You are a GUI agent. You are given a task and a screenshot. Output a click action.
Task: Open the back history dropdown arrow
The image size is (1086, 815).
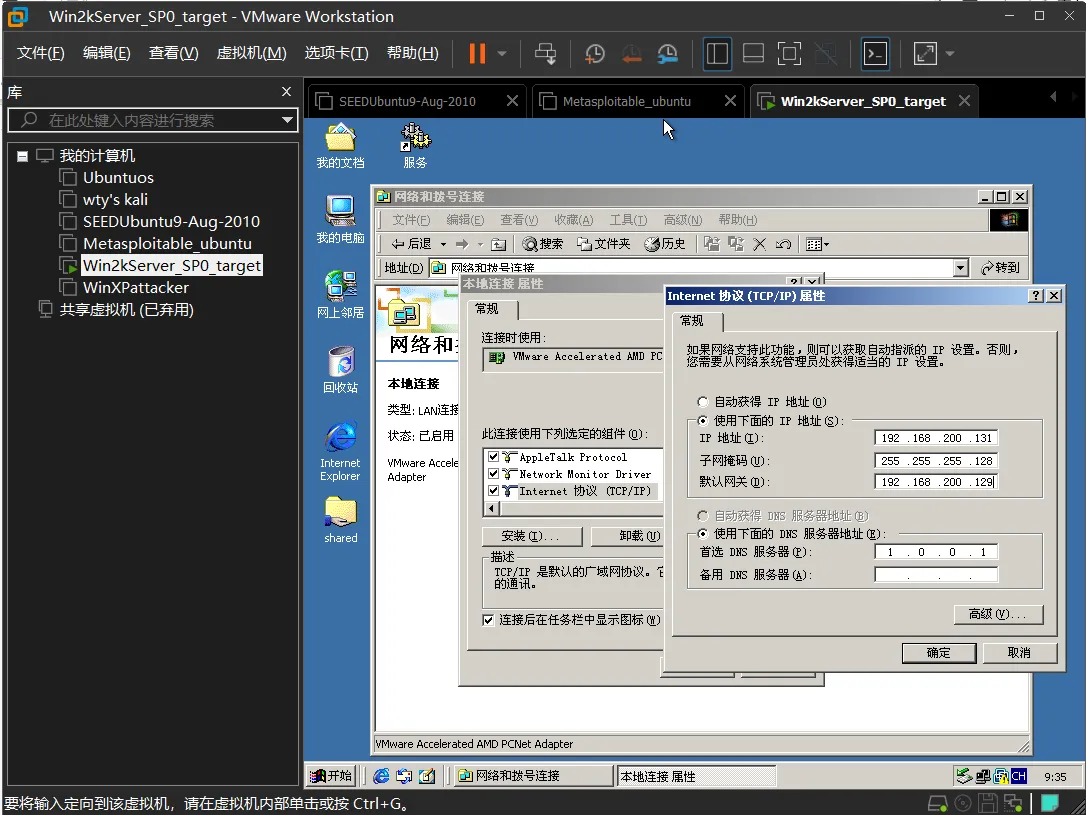tap(443, 244)
